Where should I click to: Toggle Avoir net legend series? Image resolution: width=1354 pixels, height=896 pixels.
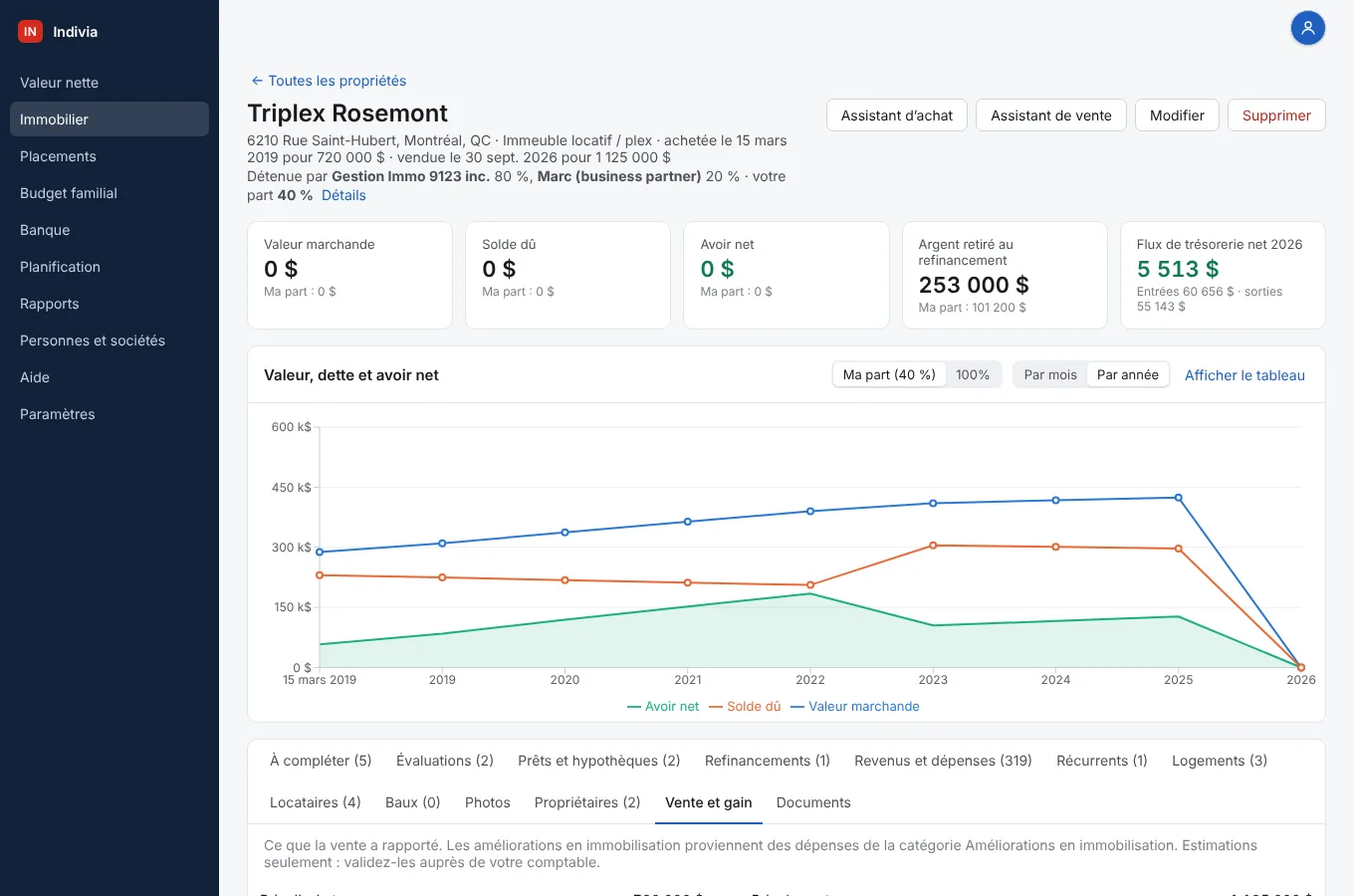[x=663, y=707]
